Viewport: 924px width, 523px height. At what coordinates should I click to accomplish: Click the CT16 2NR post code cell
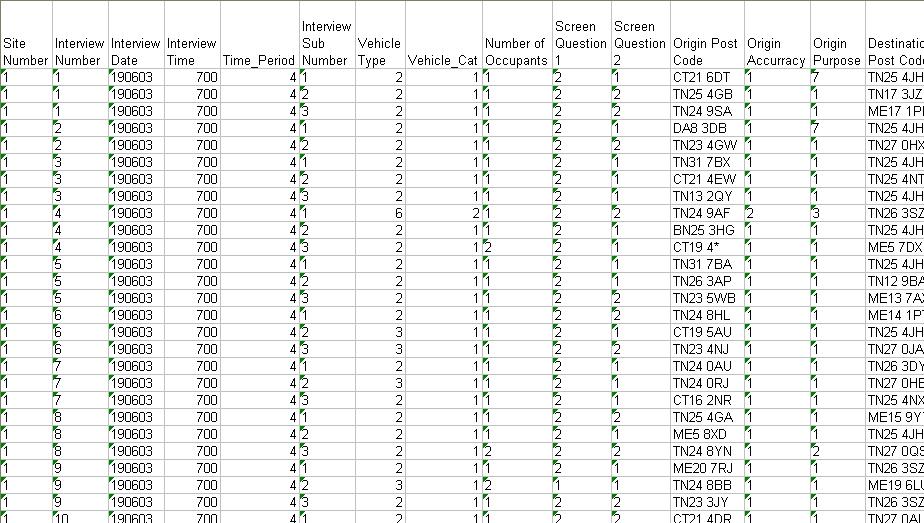708,400
